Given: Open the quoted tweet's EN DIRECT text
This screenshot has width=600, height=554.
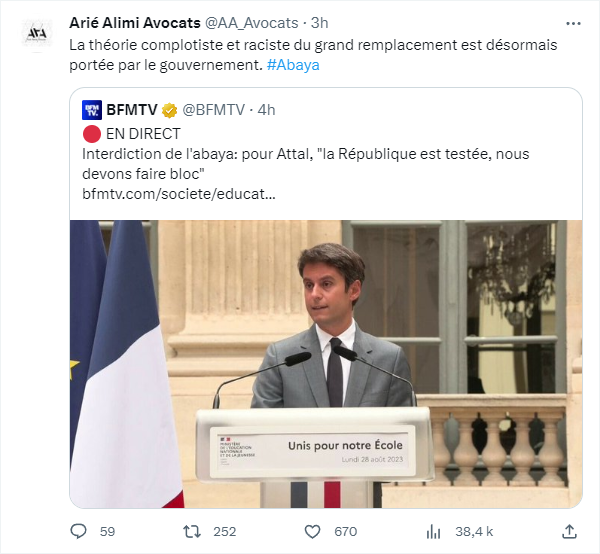Looking at the screenshot, I should tap(143, 134).
